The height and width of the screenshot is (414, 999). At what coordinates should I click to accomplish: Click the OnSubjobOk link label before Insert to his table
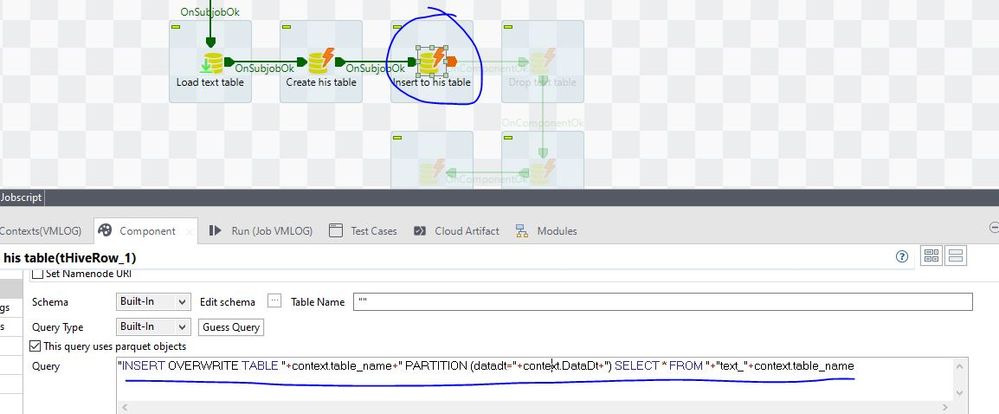click(x=375, y=68)
